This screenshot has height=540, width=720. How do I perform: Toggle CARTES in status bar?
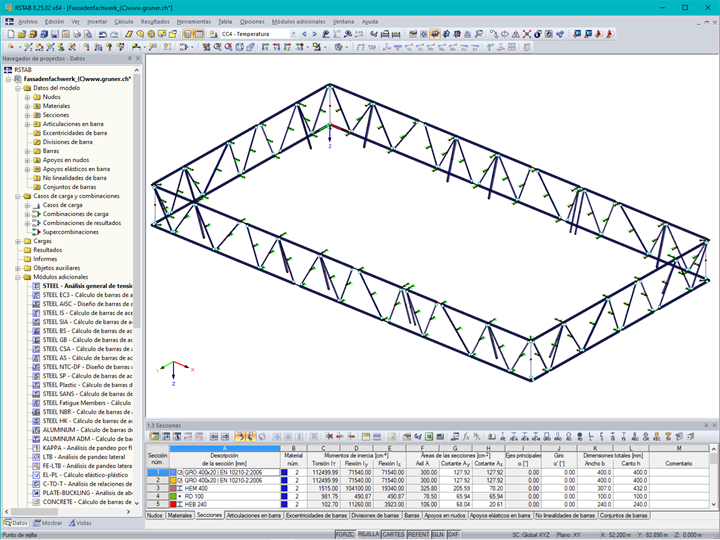(x=394, y=535)
